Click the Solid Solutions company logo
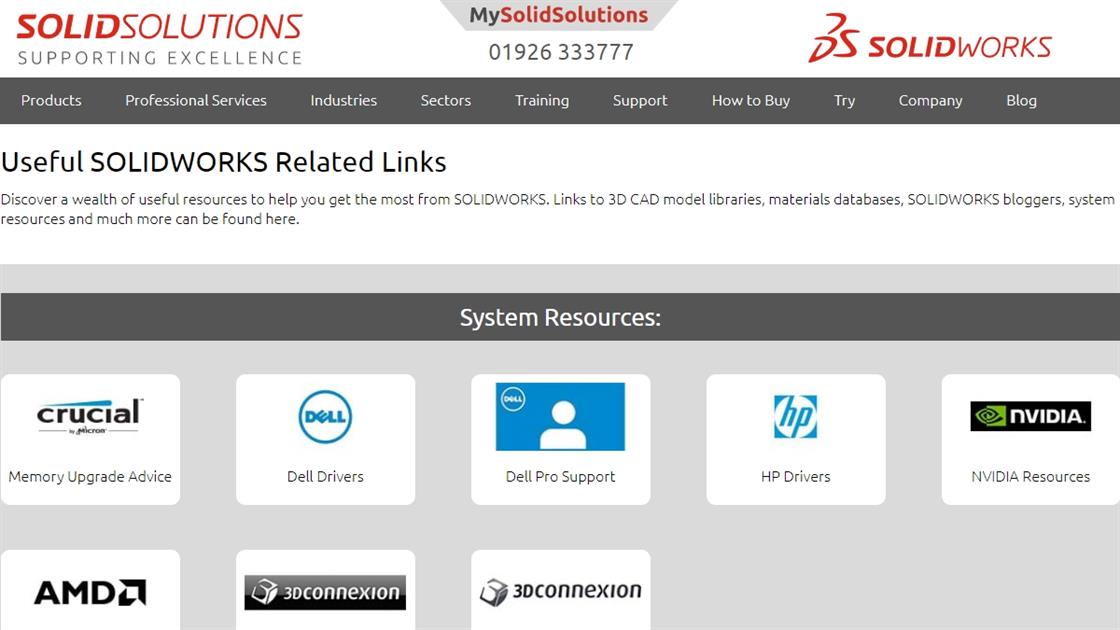 click(157, 35)
